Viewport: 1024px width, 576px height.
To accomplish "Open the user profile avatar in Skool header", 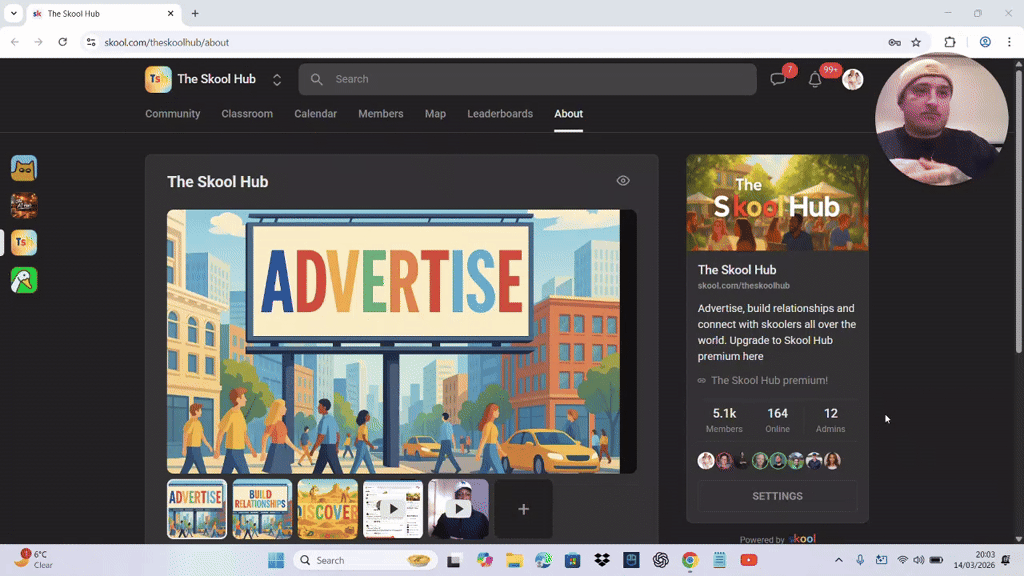I will pos(852,79).
